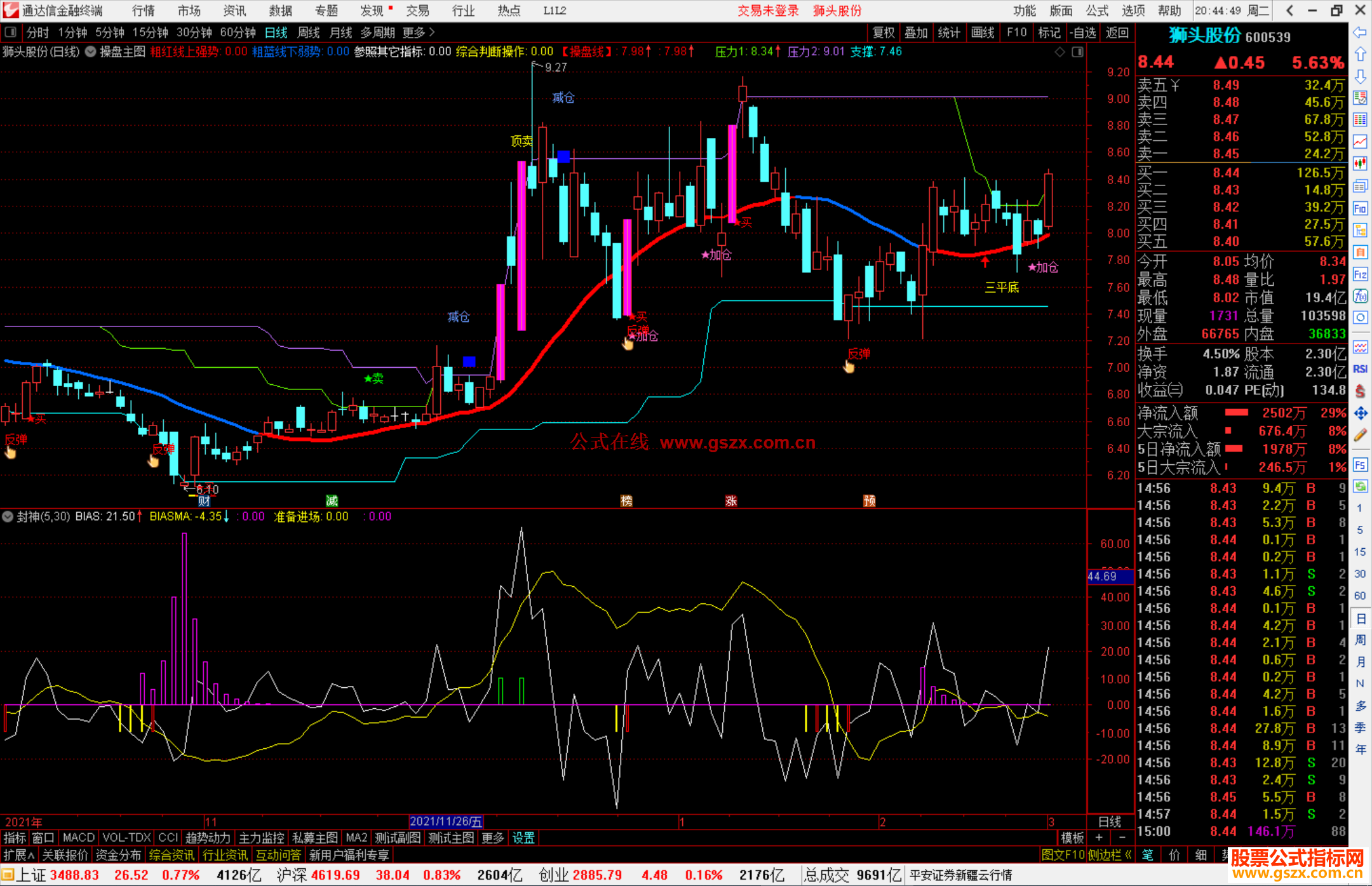Collapse the sidebar with 侧边栏 button
The height and width of the screenshot is (886, 1372).
pos(1110,855)
